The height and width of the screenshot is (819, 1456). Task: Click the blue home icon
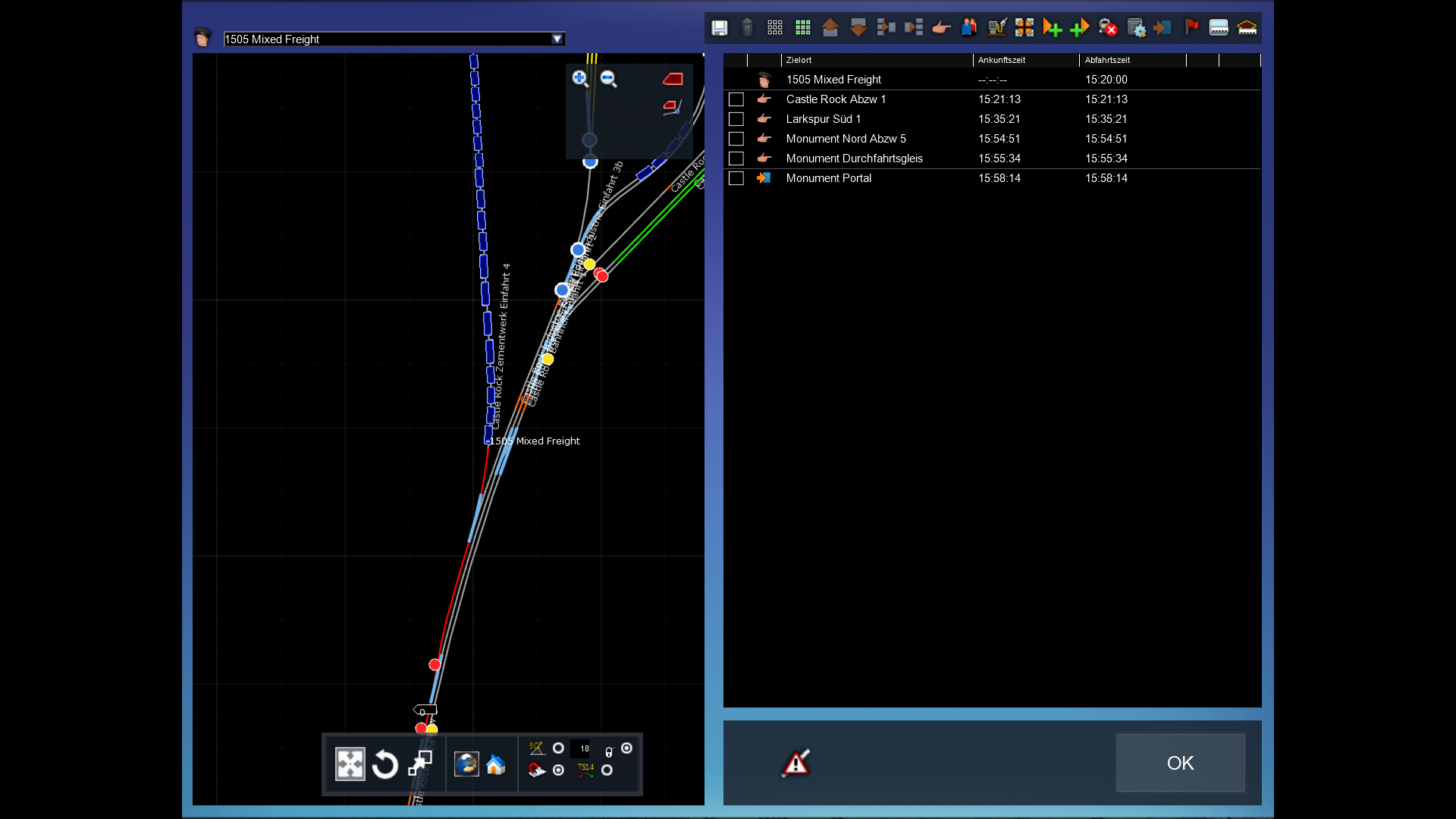coord(496,764)
